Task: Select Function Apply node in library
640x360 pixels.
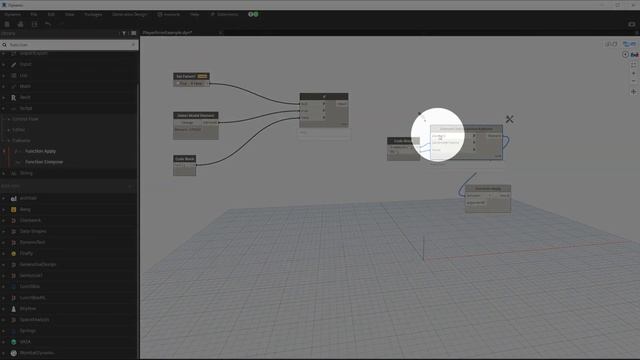Action: [x=40, y=151]
